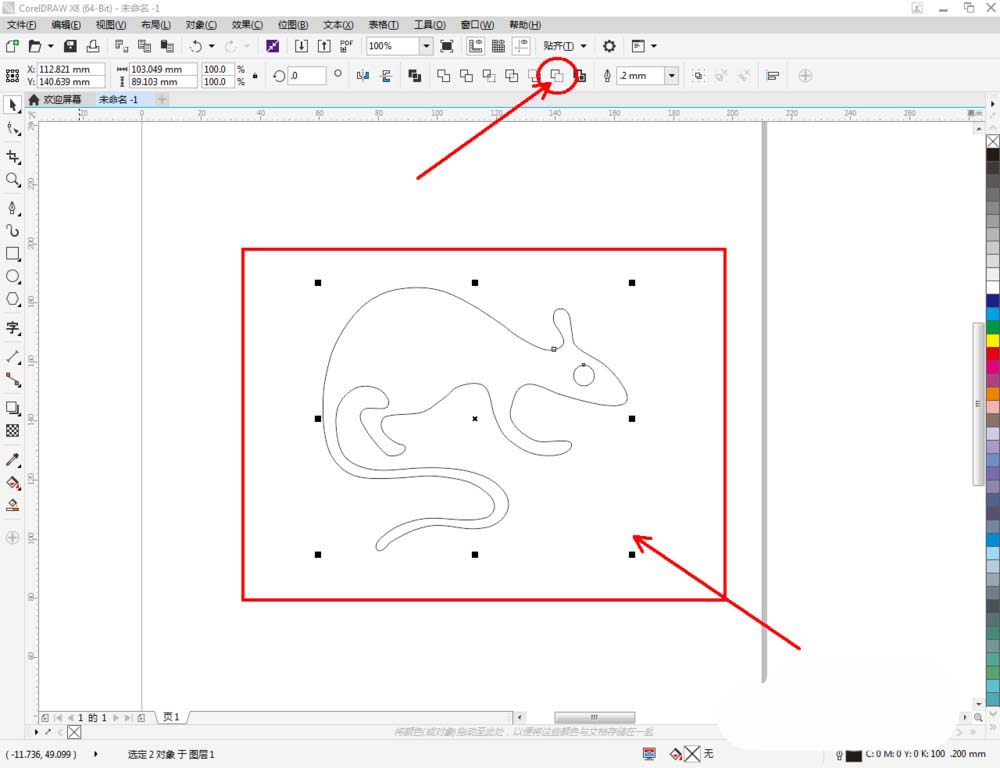Select the Color Eyedropper tool
The height and width of the screenshot is (768, 1000).
[x=13, y=459]
